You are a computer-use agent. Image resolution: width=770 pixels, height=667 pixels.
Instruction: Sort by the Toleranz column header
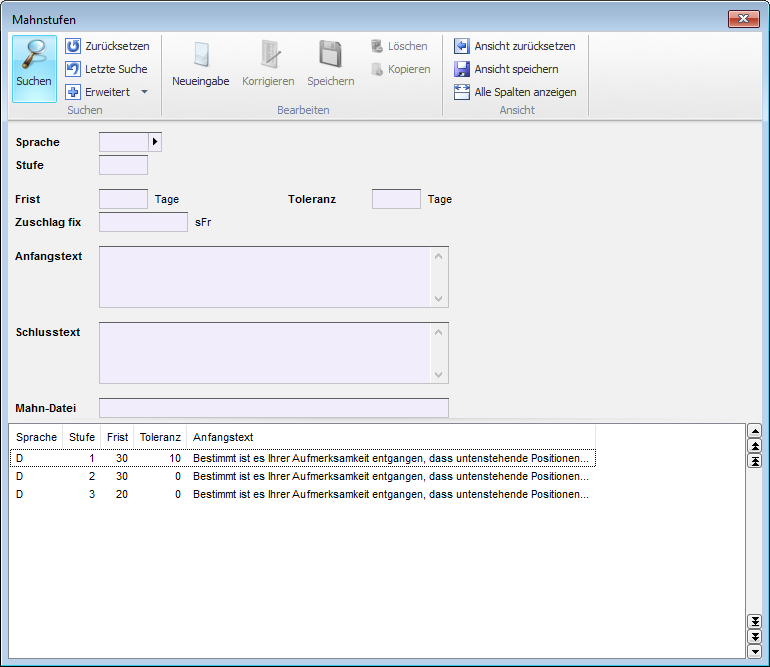160,437
